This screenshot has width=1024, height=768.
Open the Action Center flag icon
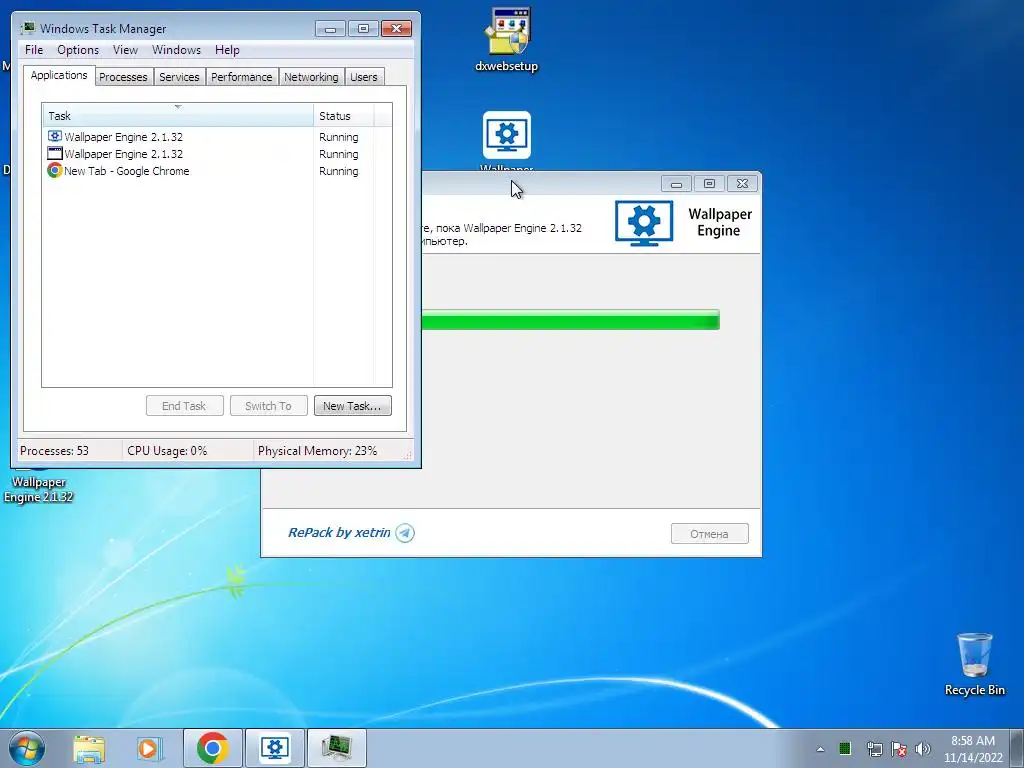(899, 749)
